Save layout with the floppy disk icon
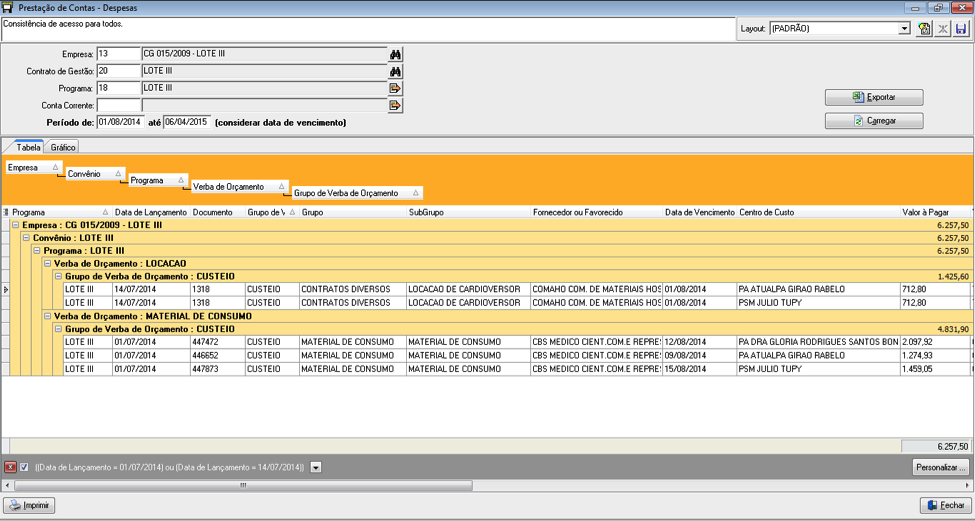Image resolution: width=975 pixels, height=521 pixels. 961,29
